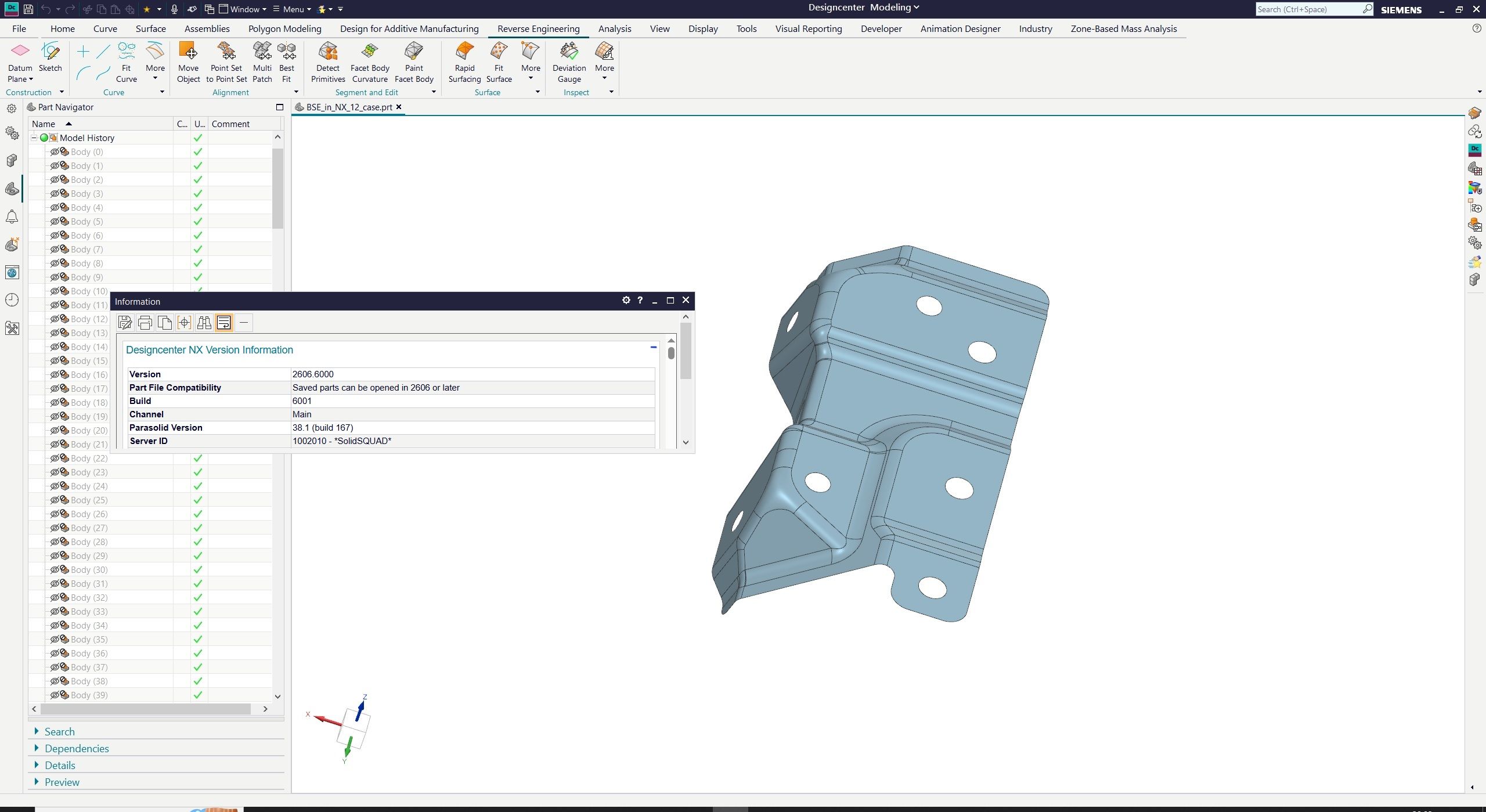Open the Datum Plane tool
The height and width of the screenshot is (812, 1486).
tap(20, 62)
